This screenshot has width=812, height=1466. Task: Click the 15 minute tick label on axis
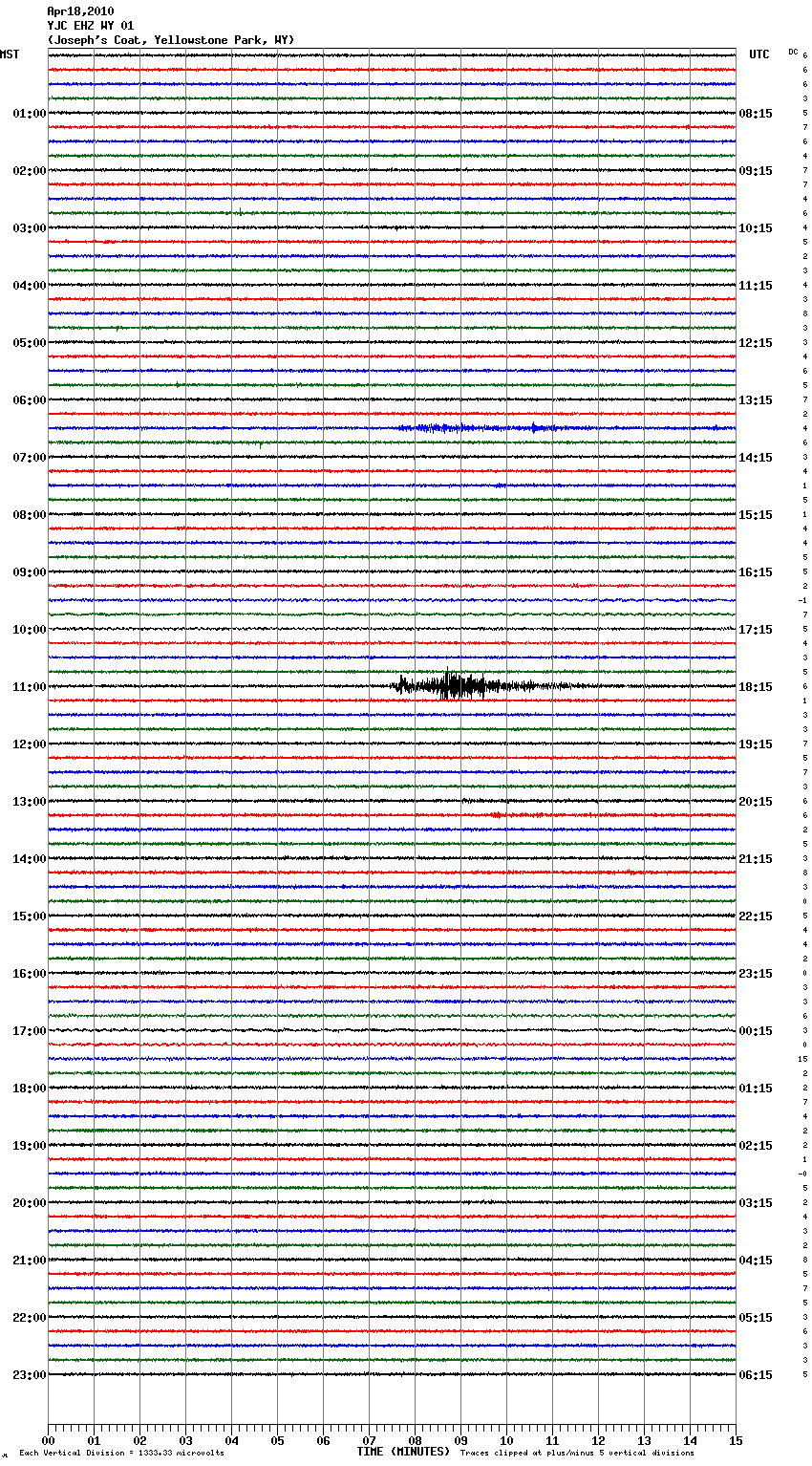736,1440
